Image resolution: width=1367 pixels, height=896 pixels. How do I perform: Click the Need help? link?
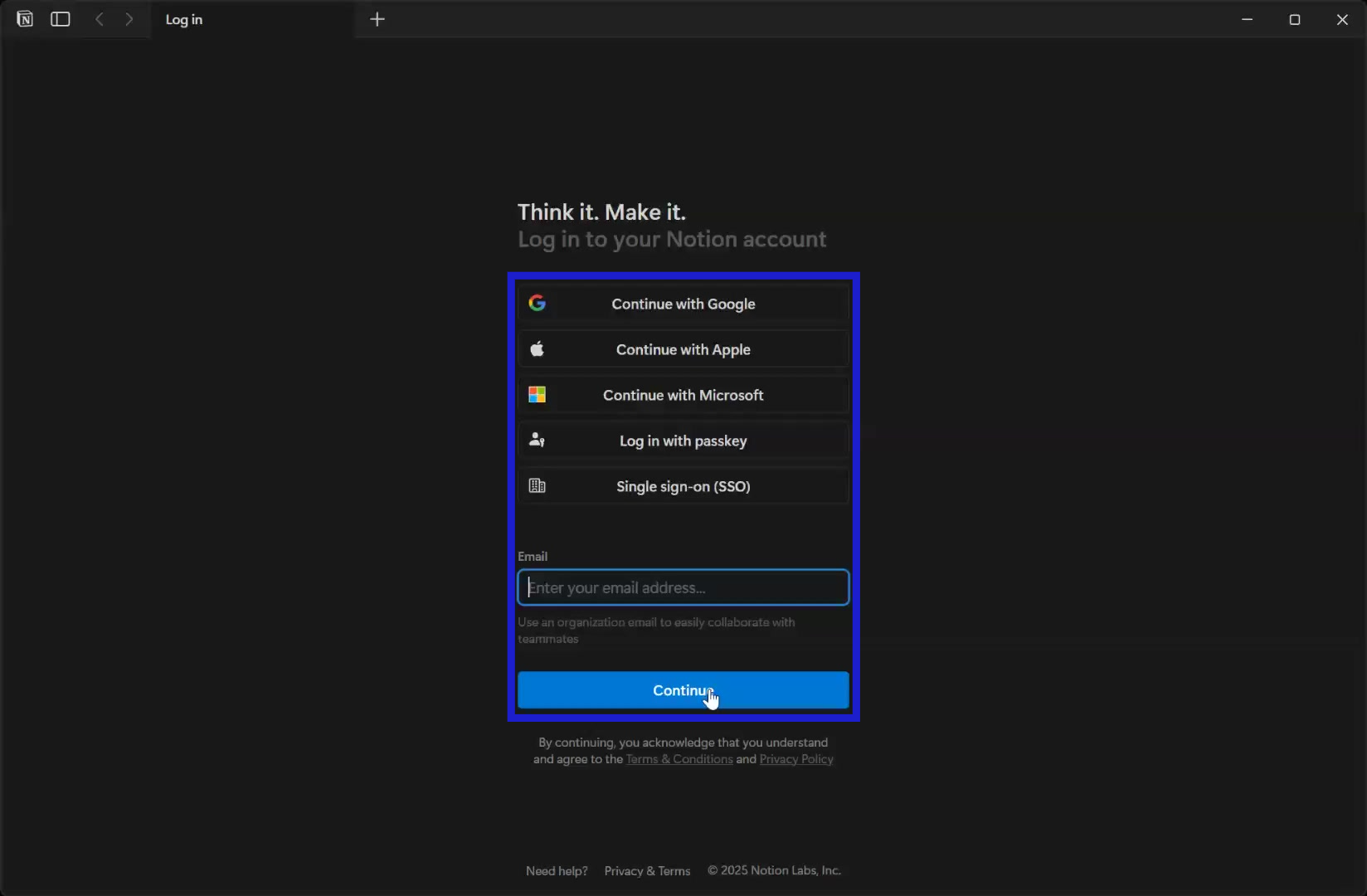(556, 870)
